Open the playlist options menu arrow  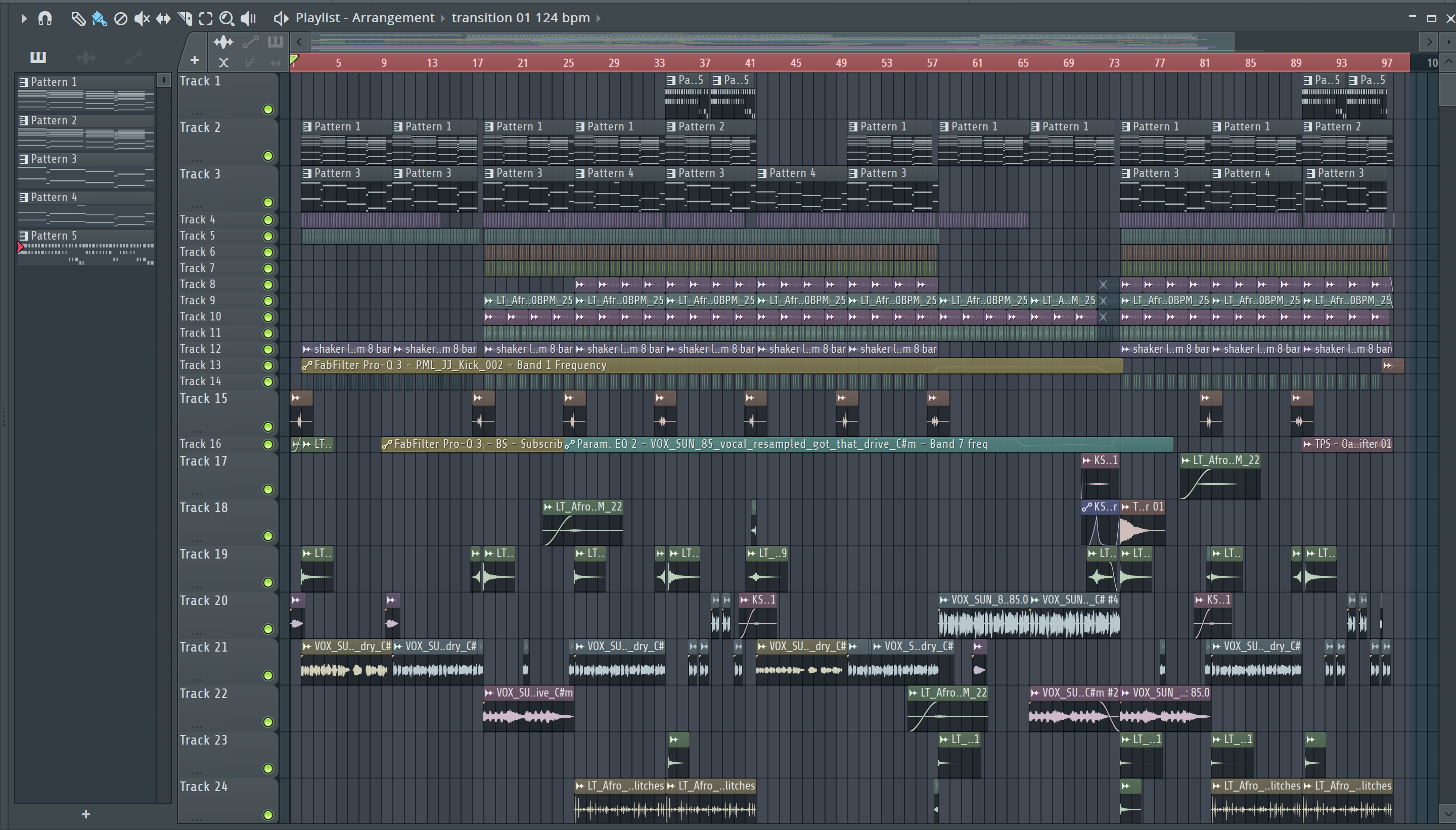[24, 19]
